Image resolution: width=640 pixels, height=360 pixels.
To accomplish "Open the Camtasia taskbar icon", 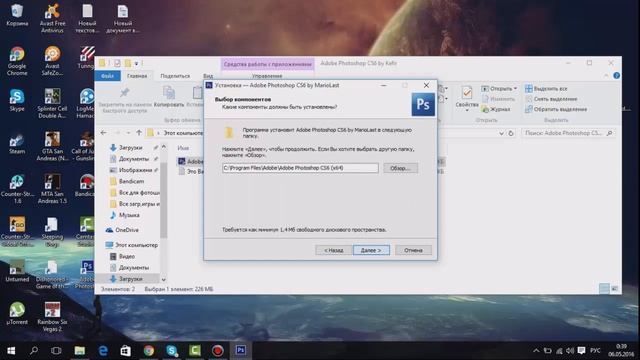I will [195, 351].
